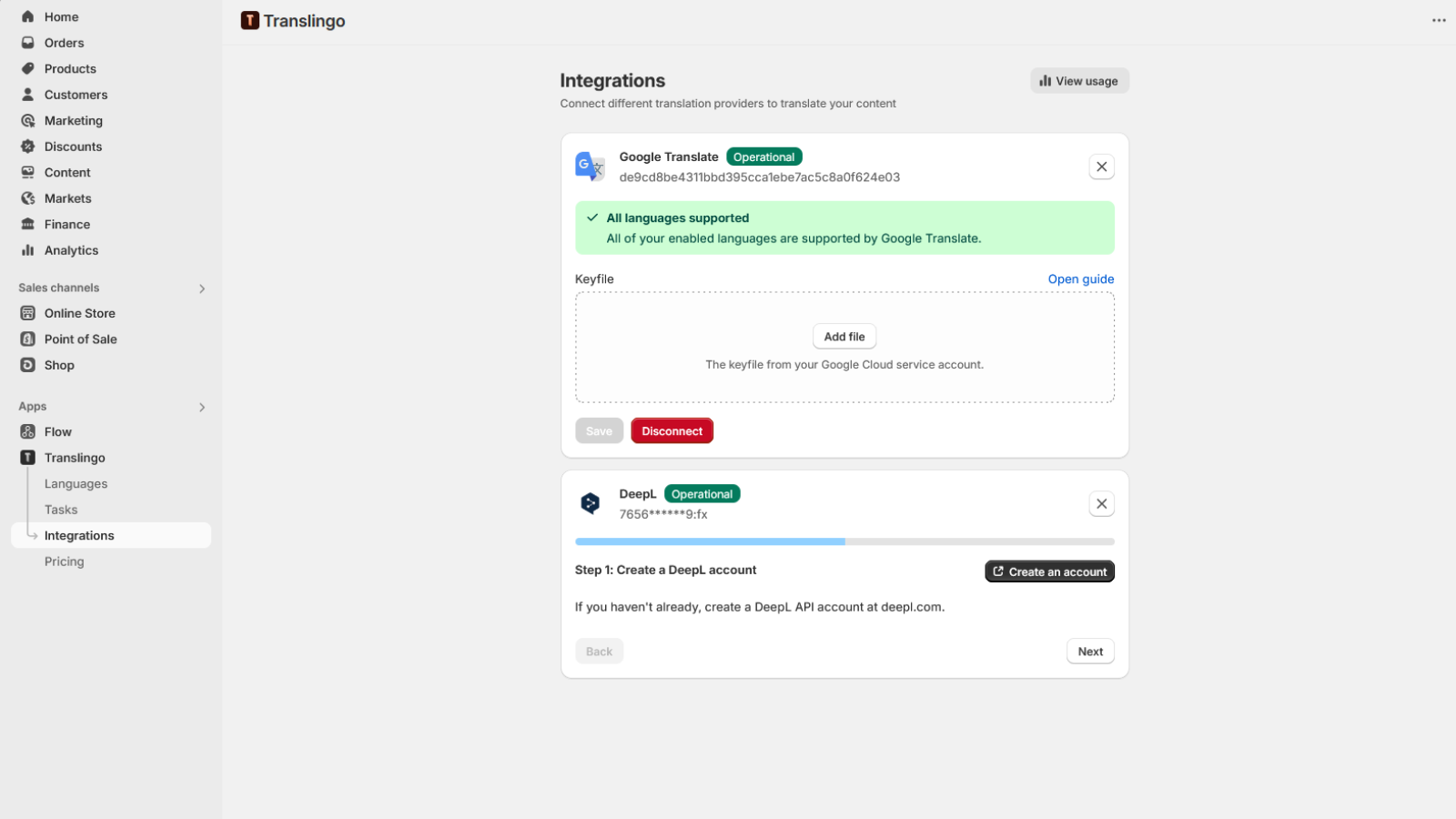The width and height of the screenshot is (1456, 819).
Task: Click the Analytics bar chart icon
Action: (x=28, y=250)
